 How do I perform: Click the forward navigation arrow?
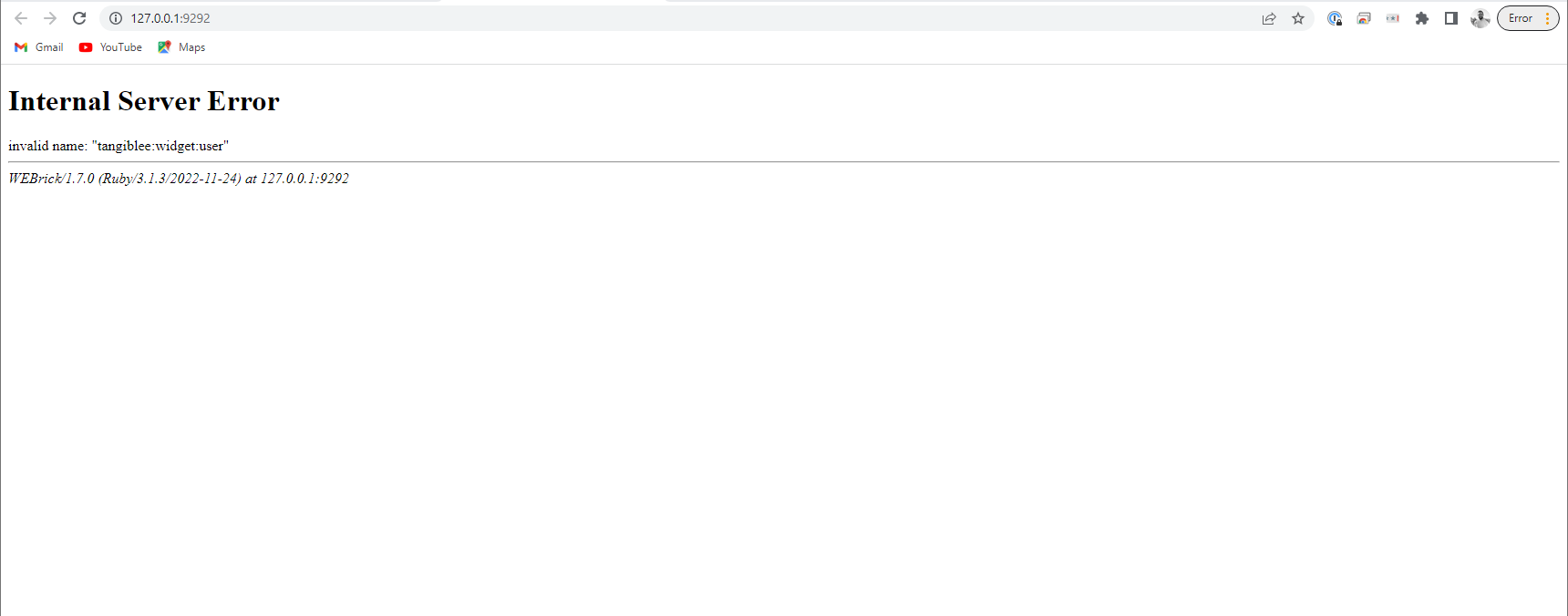[50, 17]
